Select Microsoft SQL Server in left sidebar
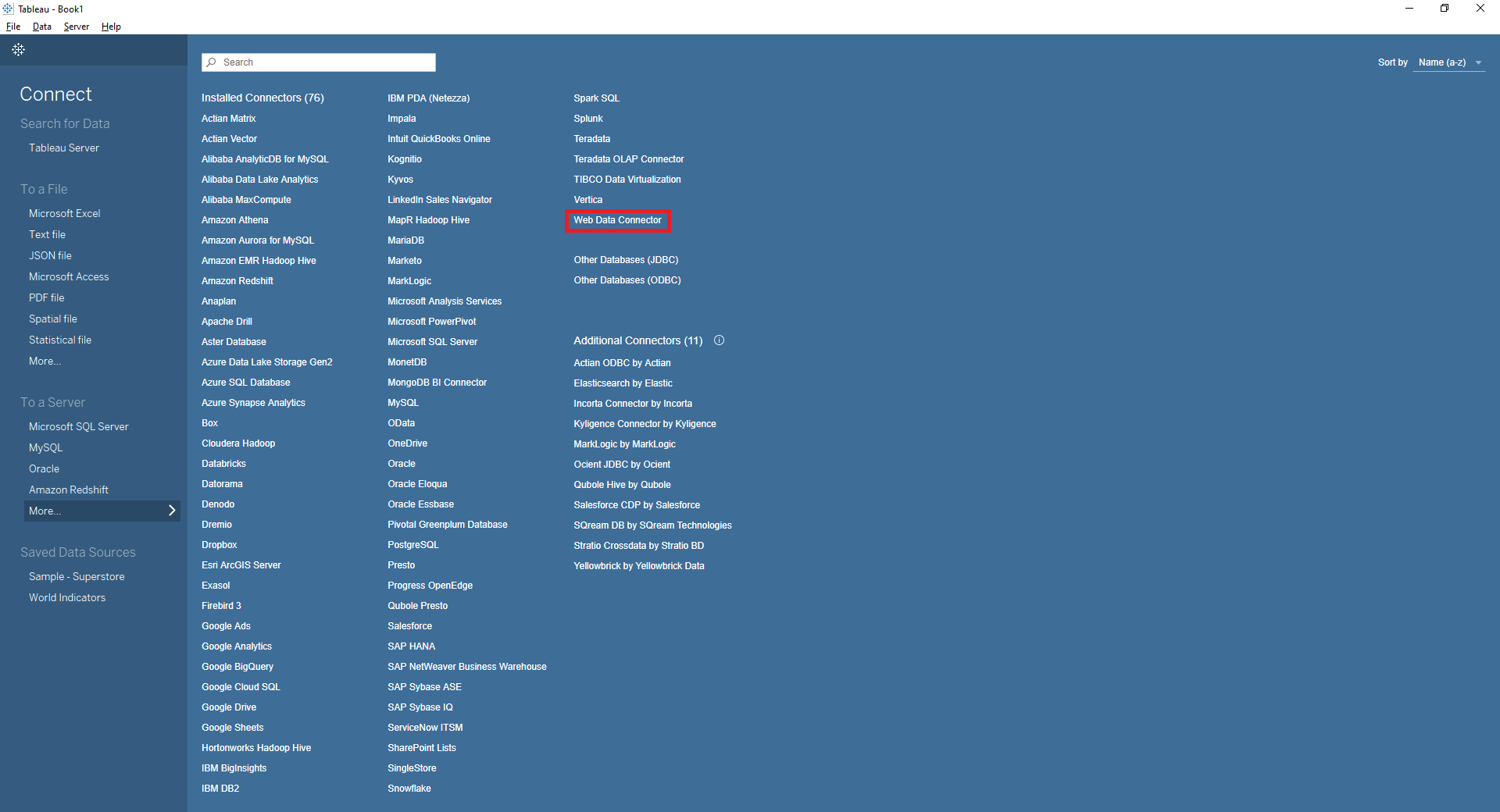 (x=79, y=426)
